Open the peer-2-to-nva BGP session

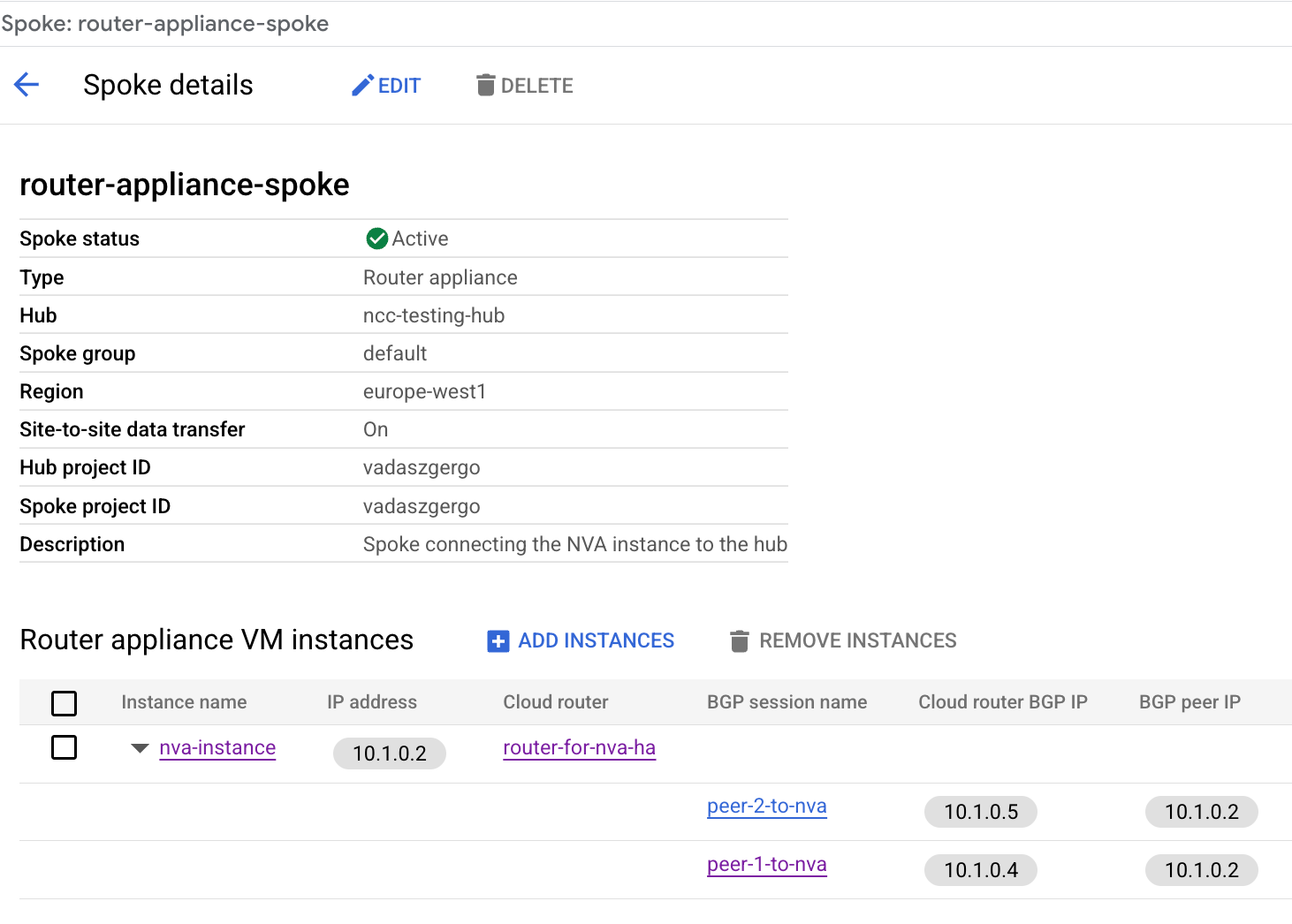766,806
